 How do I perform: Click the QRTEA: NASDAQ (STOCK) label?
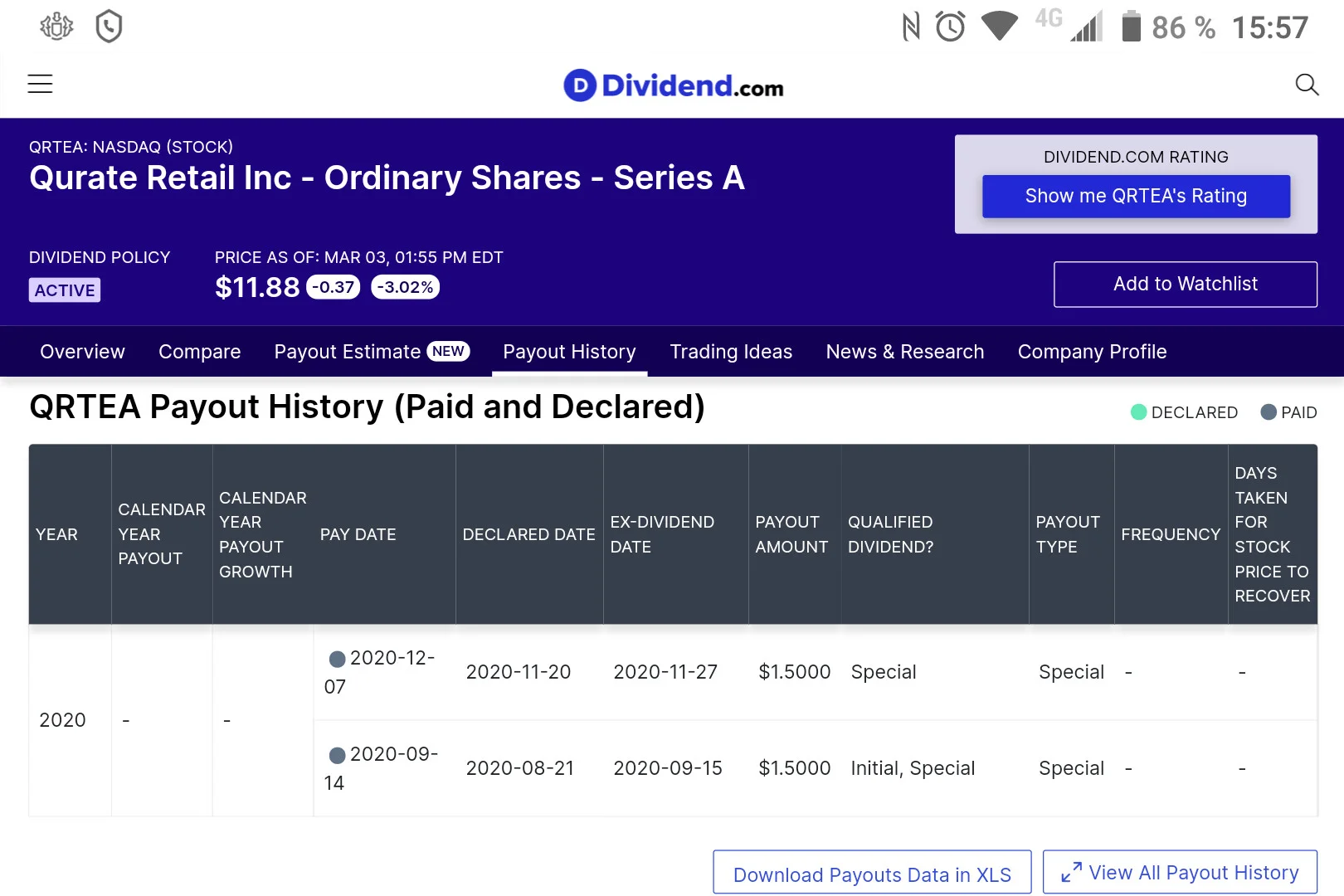pos(131,147)
